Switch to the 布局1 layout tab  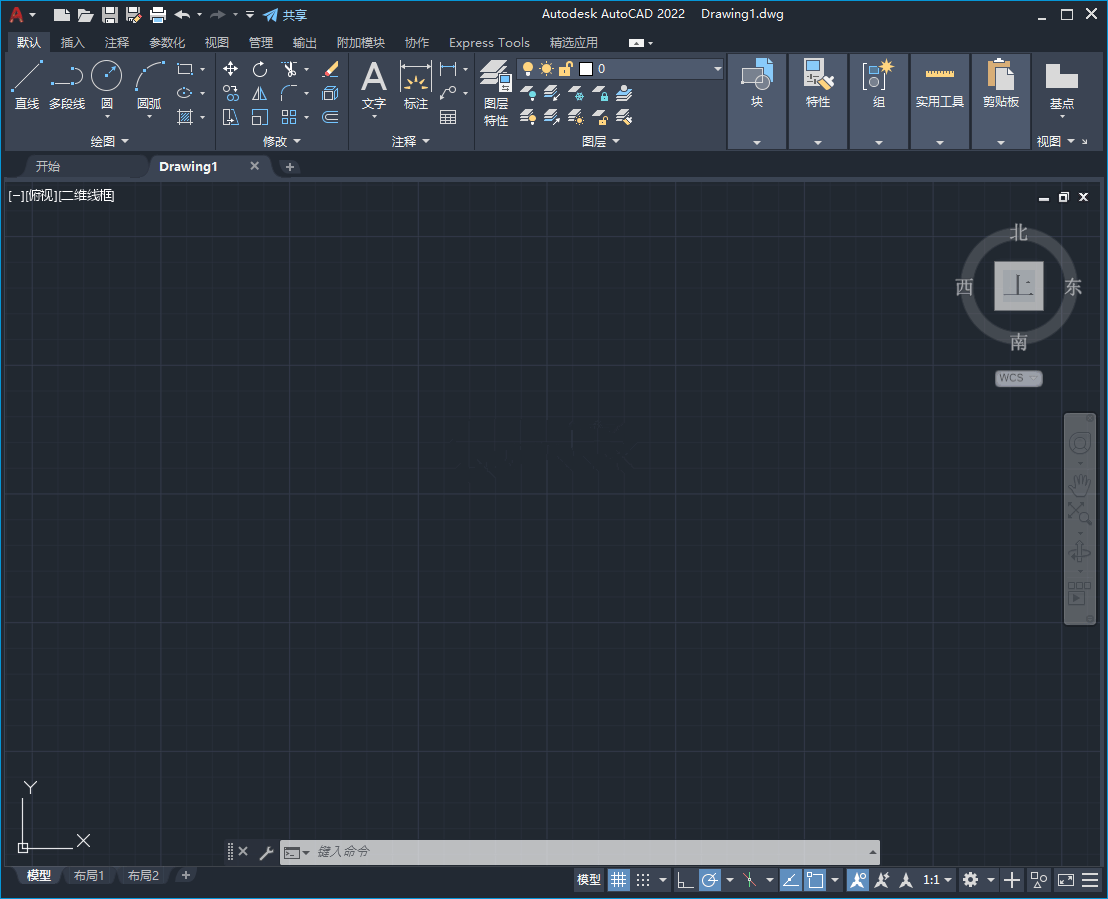[x=89, y=875]
